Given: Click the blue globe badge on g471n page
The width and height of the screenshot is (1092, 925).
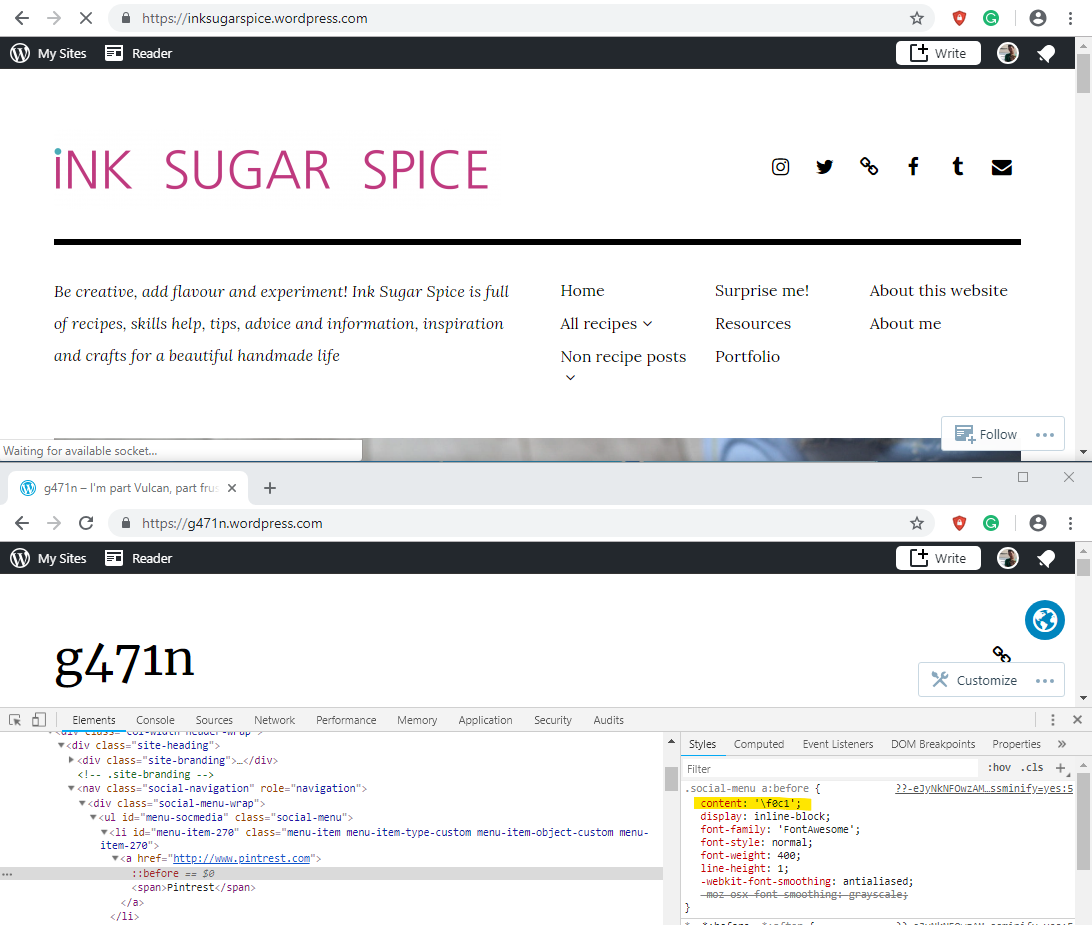Looking at the screenshot, I should [x=1045, y=619].
